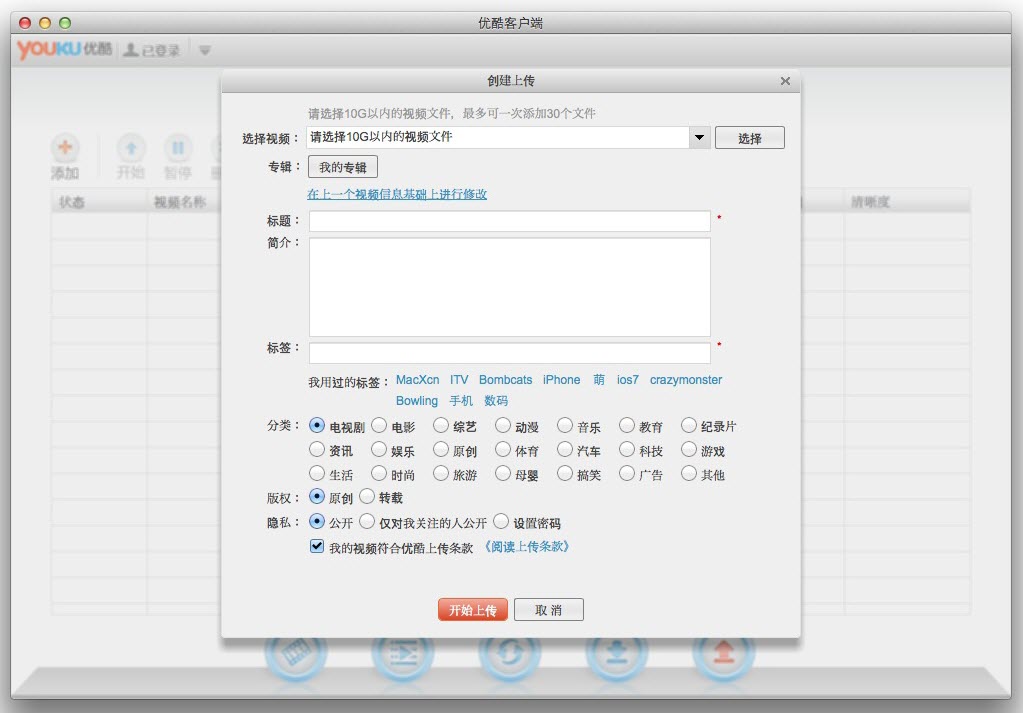The width and height of the screenshot is (1023, 713).
Task: Open the 阅读上传条款 link
Action: (527, 547)
